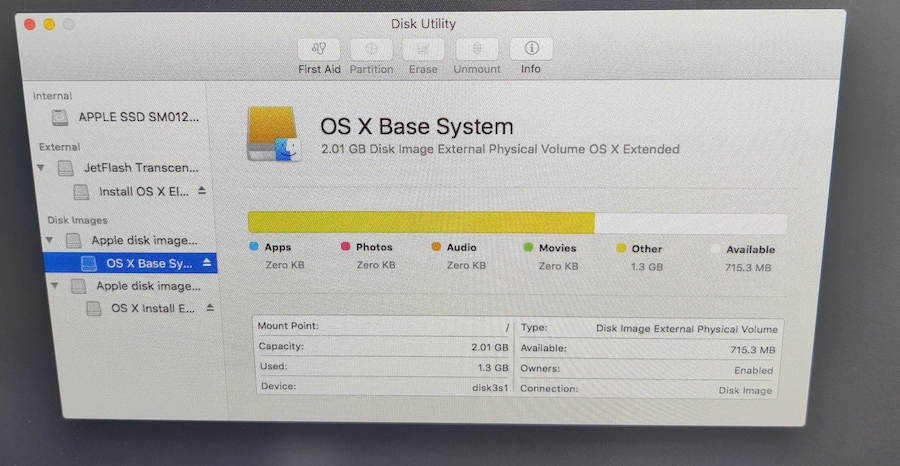Click the OS X Base System disk icon
This screenshot has width=900, height=466.
click(274, 134)
